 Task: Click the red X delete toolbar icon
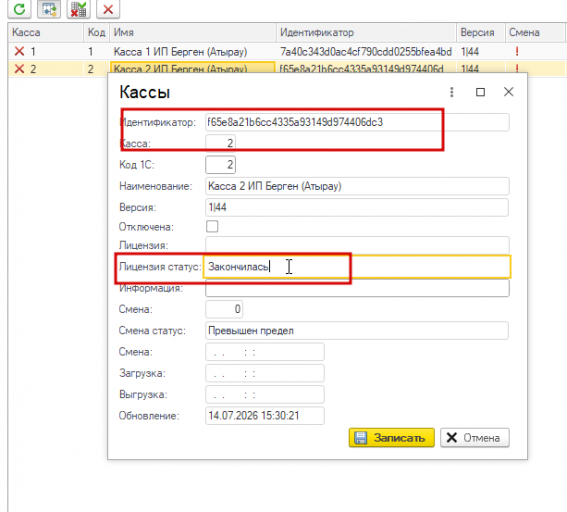pyautogui.click(x=108, y=9)
